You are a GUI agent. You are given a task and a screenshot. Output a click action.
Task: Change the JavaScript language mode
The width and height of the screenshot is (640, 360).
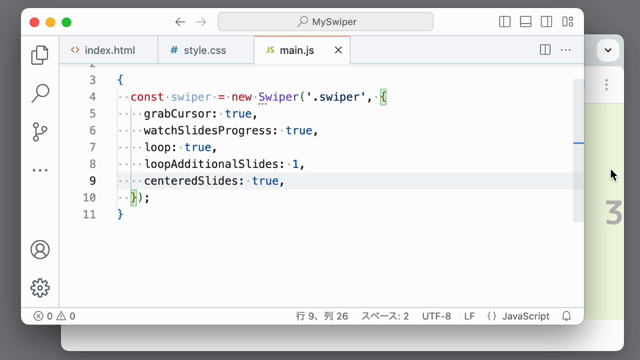pos(518,316)
